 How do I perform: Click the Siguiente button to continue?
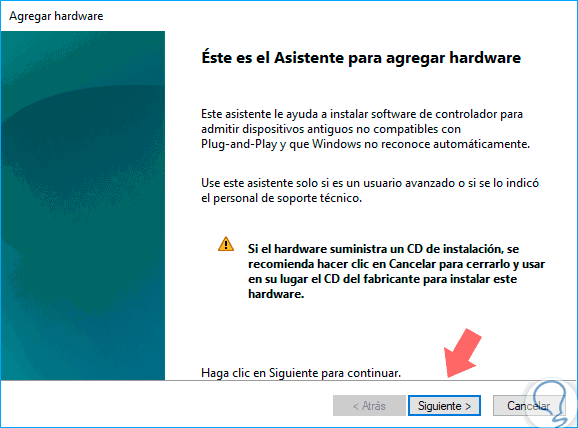[x=444, y=406]
